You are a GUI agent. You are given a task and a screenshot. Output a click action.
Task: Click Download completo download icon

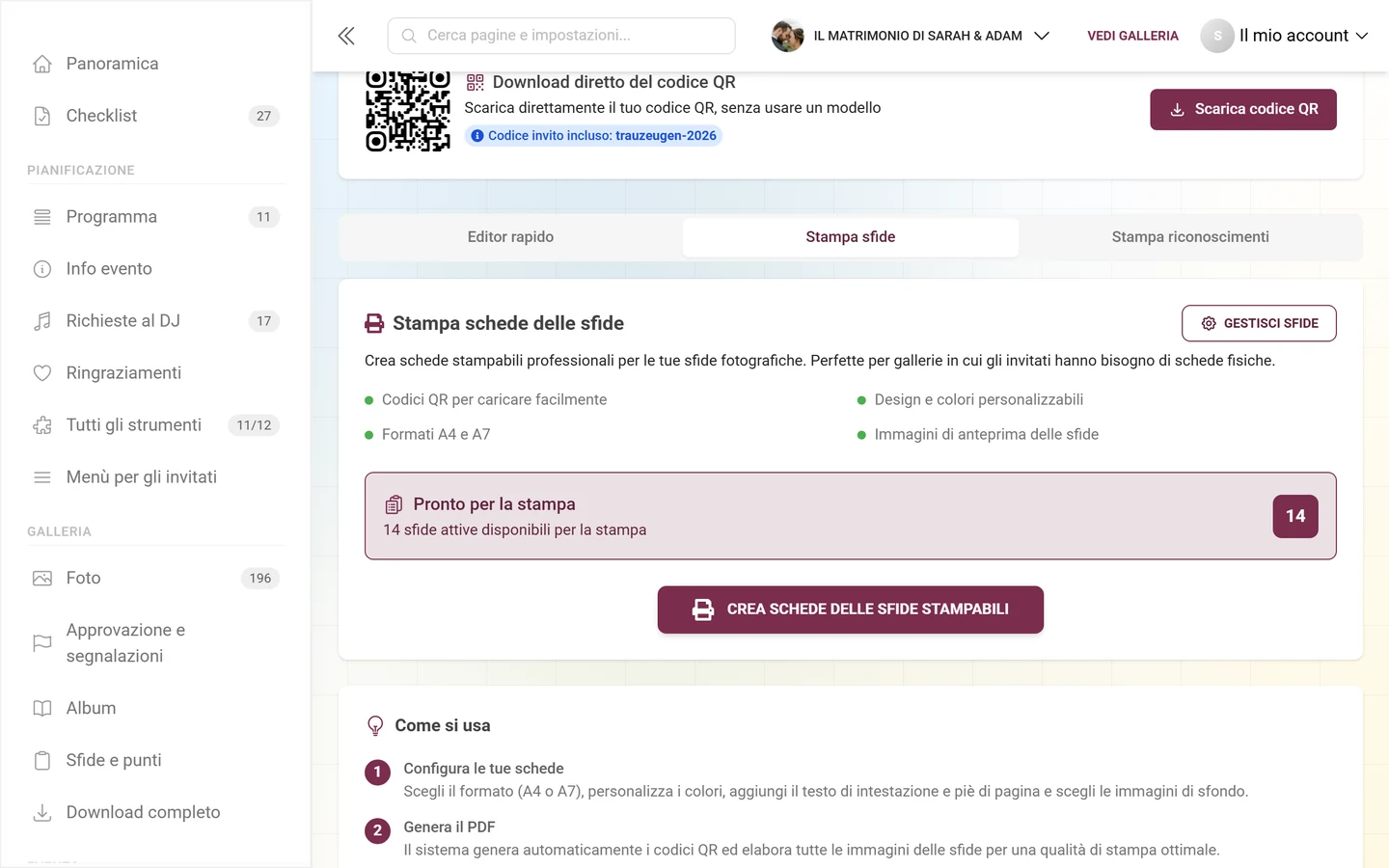point(42,813)
